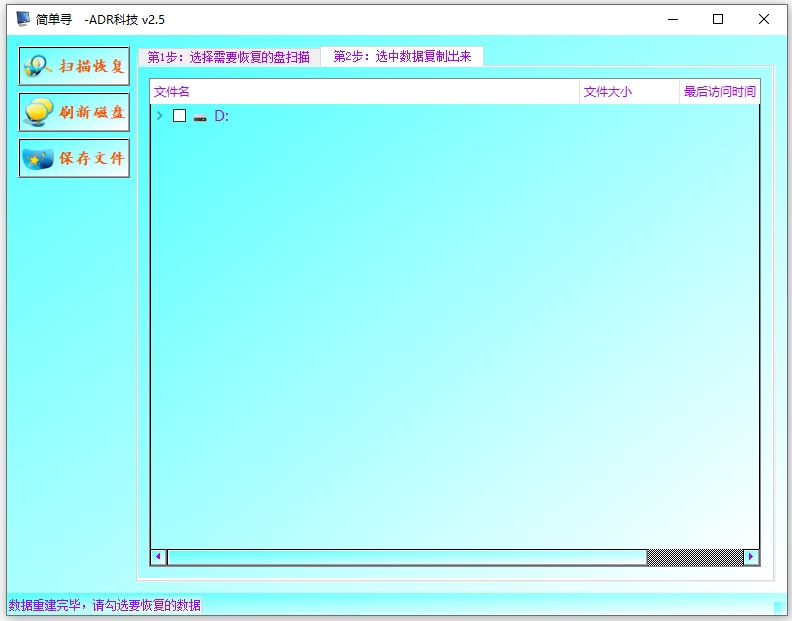The image size is (792, 621).
Task: Click the D: drive icon
Action: click(x=200, y=117)
